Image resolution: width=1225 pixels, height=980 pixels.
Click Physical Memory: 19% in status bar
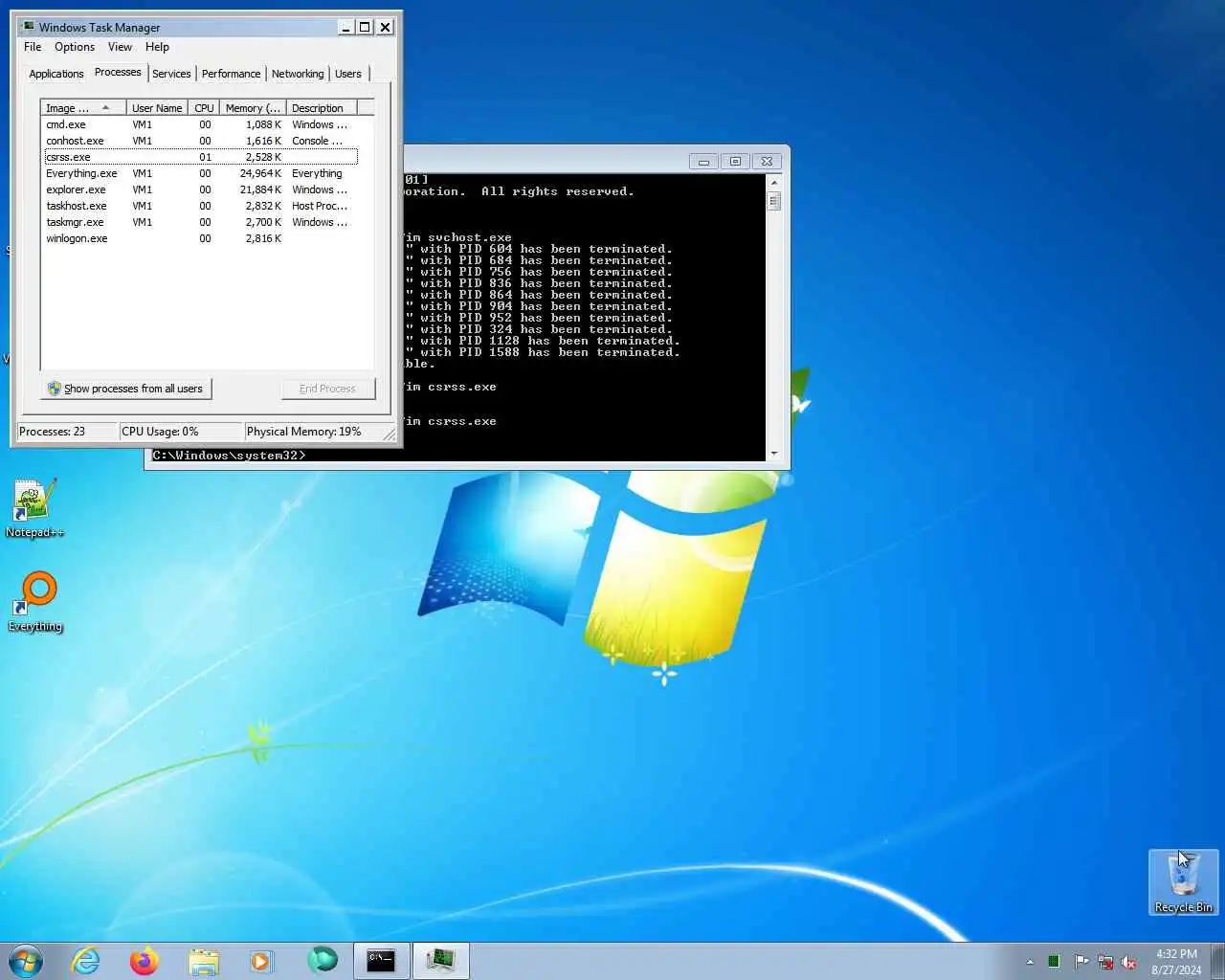(x=303, y=432)
